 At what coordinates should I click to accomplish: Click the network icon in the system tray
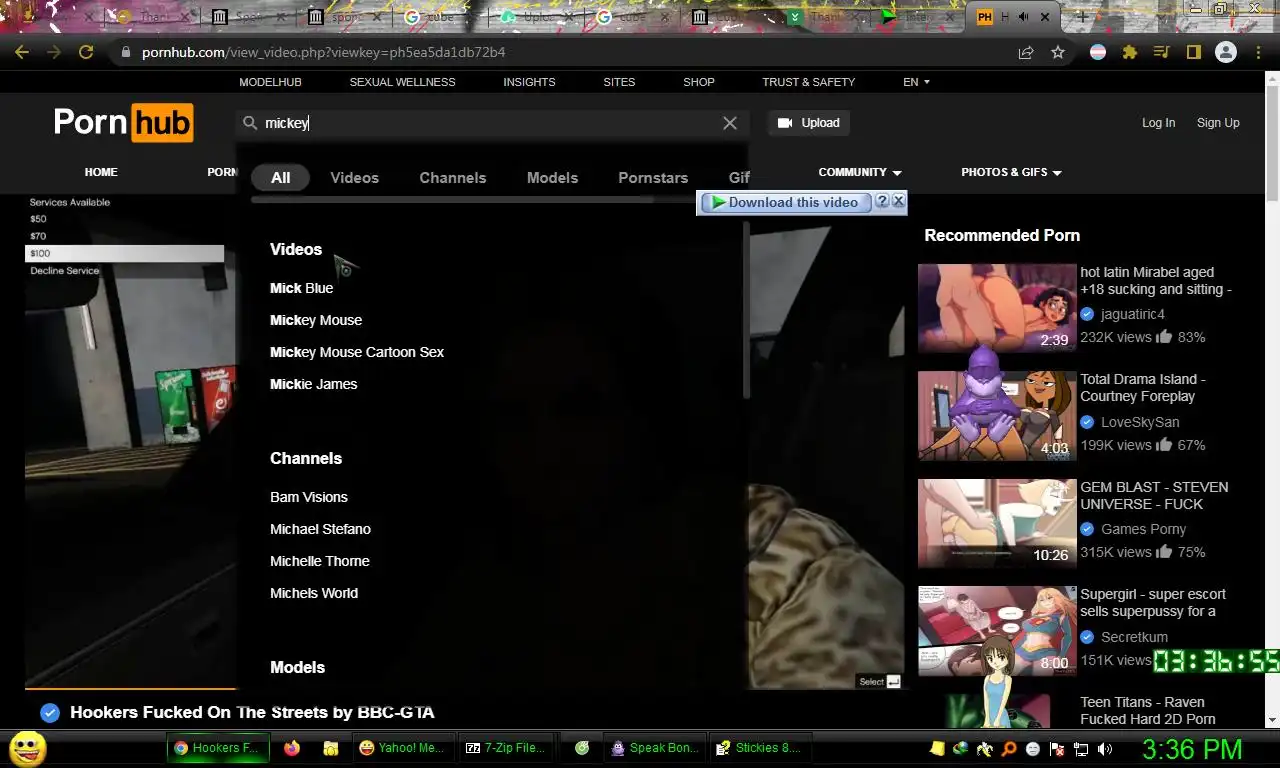[x=1081, y=749]
